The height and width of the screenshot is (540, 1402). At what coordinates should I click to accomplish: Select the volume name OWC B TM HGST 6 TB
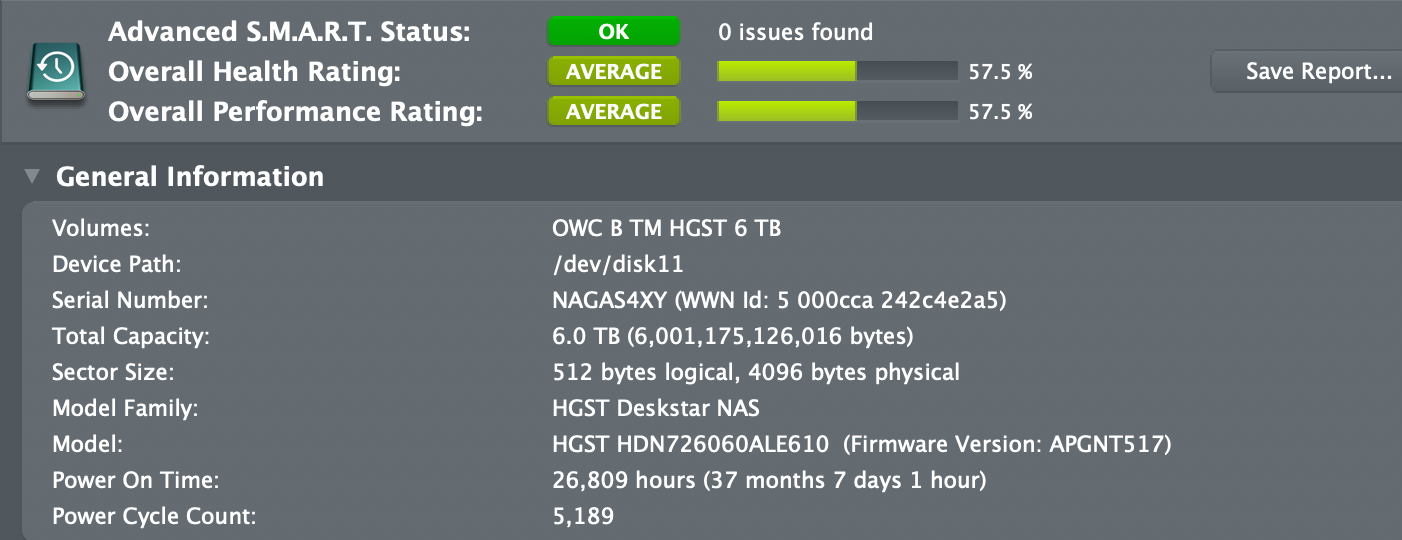tap(666, 229)
